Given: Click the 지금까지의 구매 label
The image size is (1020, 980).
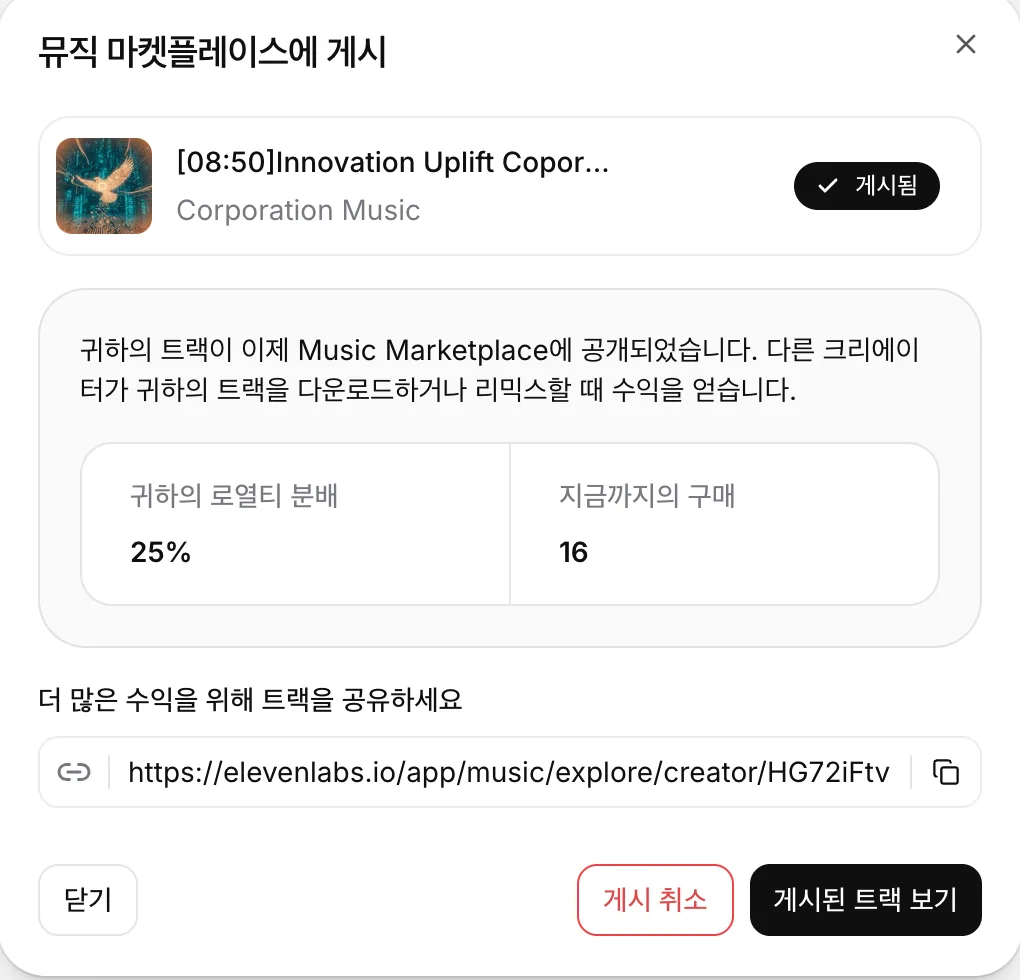Looking at the screenshot, I should (x=647, y=496).
